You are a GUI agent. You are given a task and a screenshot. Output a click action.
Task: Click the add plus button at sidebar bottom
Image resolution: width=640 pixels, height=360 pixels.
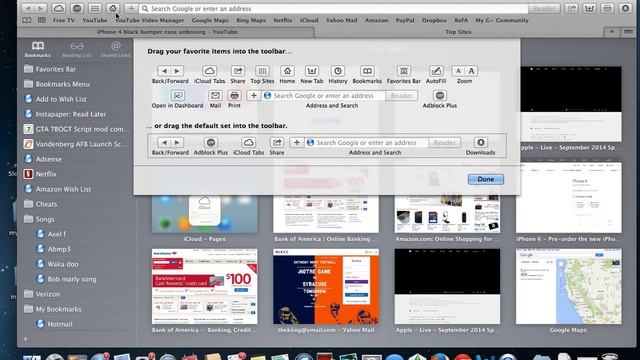click(25, 339)
